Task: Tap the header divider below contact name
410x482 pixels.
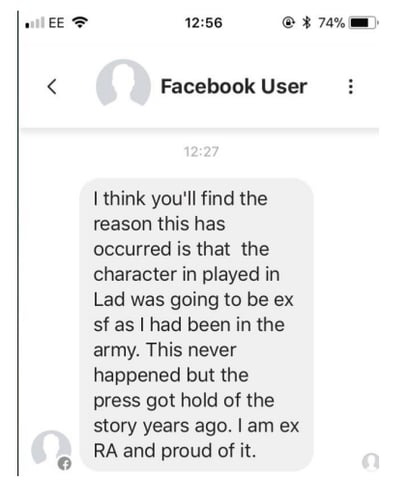Action: (200, 130)
